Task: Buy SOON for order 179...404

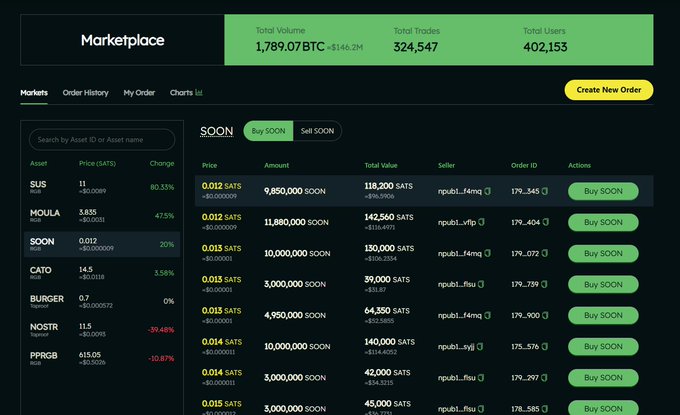Action: pos(603,222)
